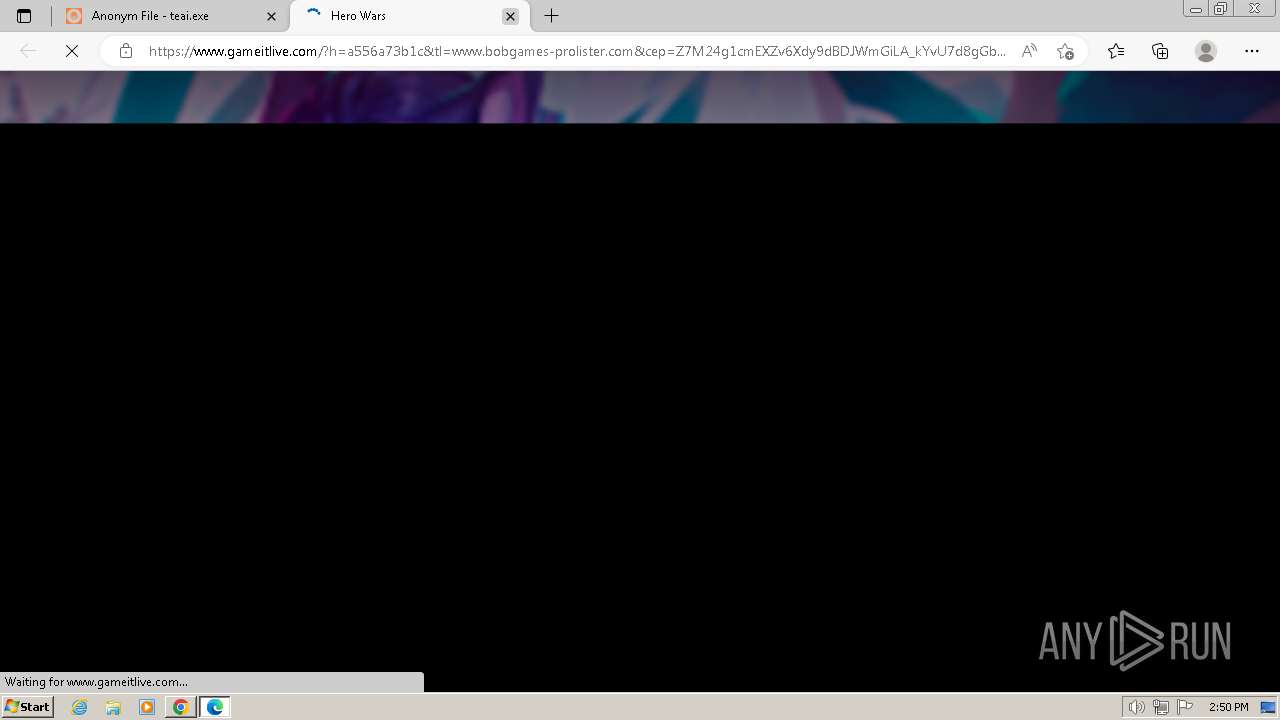
Task: Open Settings and more menu
Action: pyautogui.click(x=1252, y=51)
